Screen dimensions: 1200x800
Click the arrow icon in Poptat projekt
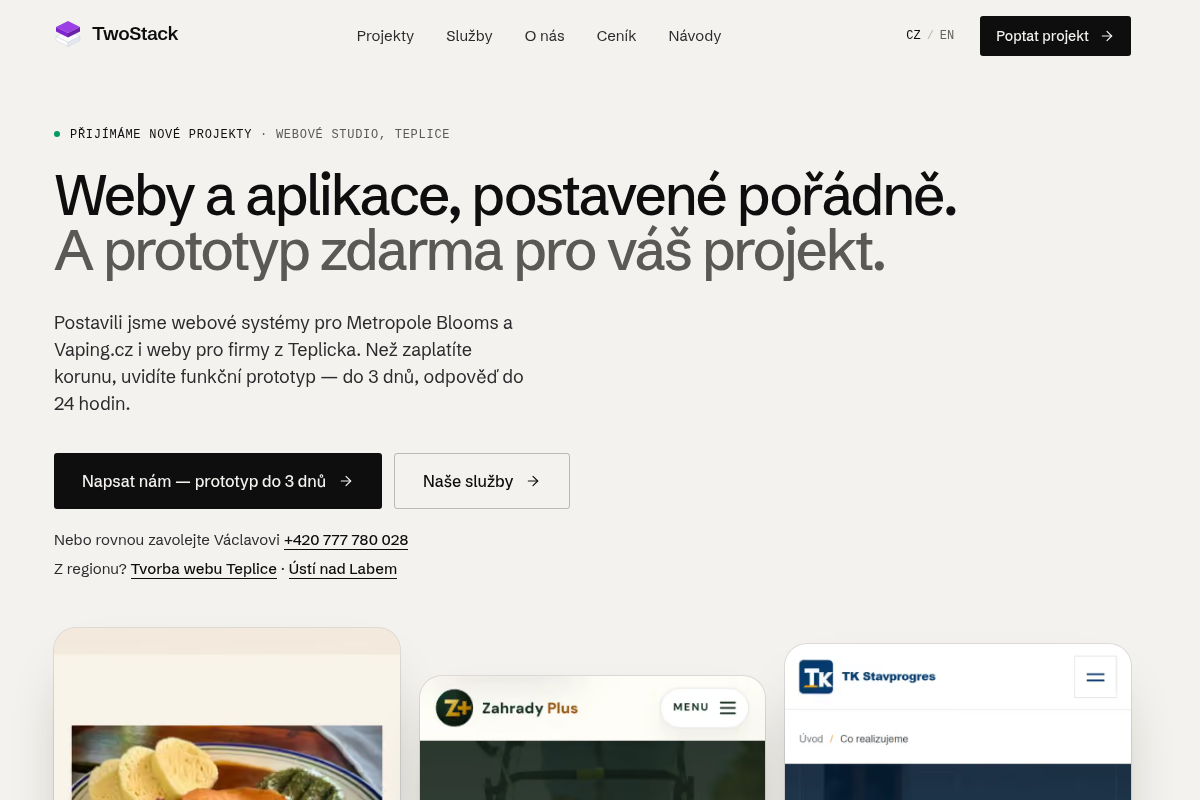pos(1107,36)
